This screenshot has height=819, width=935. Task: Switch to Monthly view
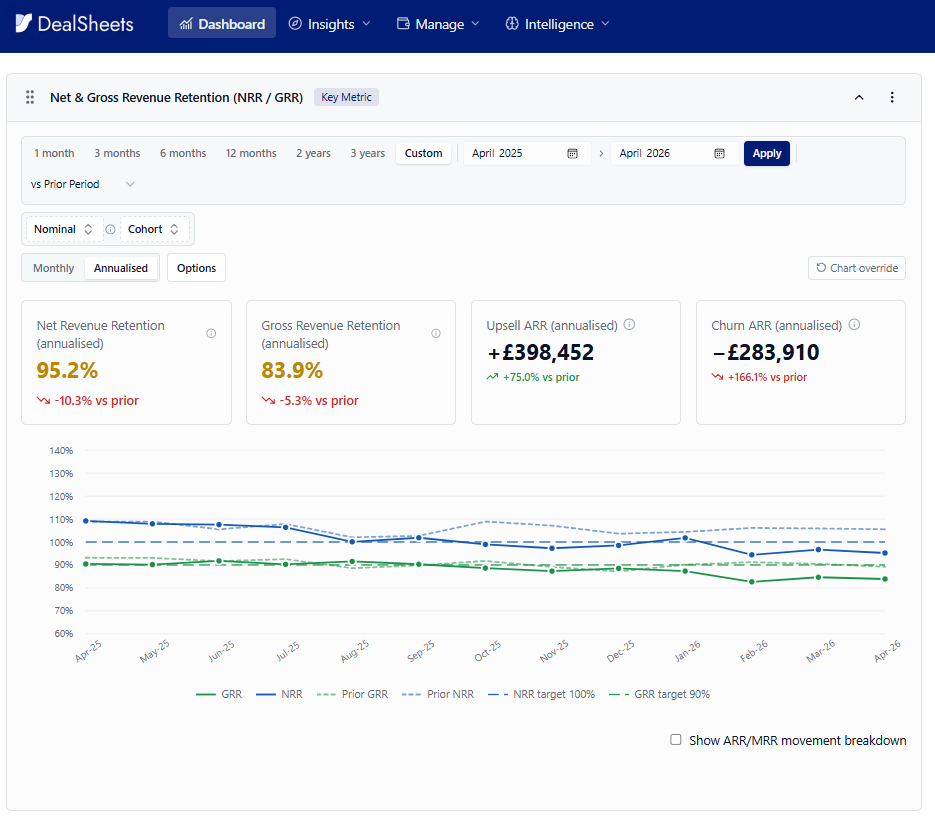[x=54, y=268]
